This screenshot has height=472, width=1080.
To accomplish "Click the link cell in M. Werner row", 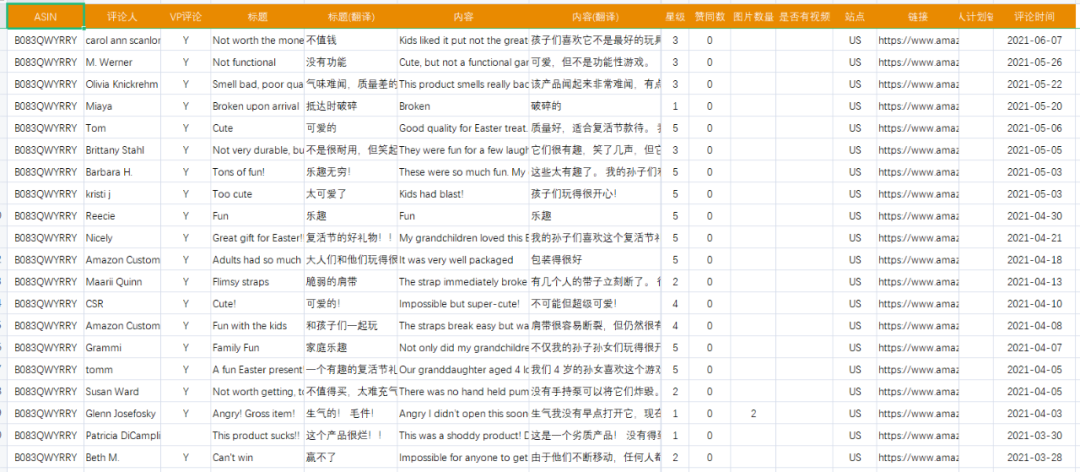I will pos(917,62).
